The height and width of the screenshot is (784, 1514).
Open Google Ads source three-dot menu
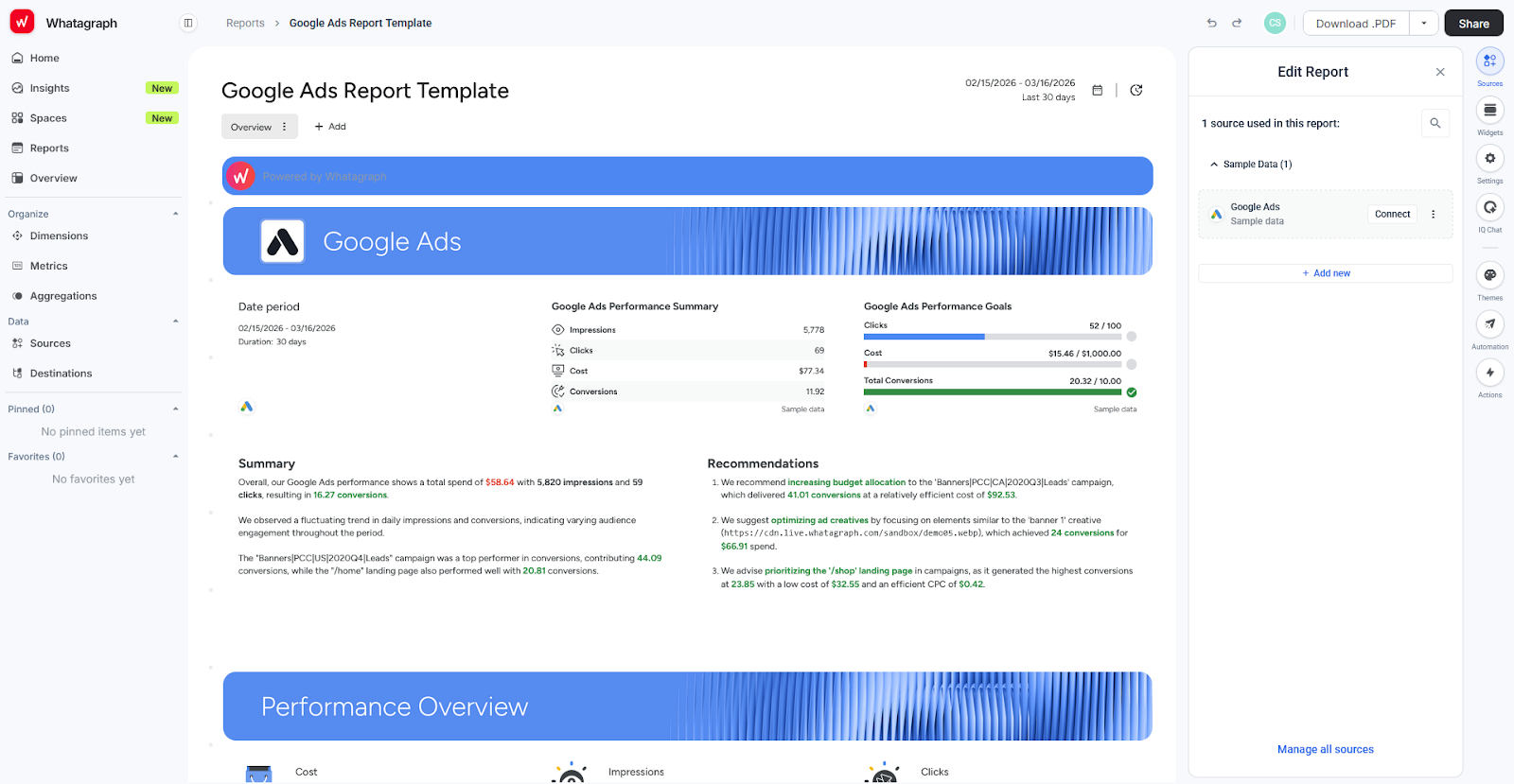tap(1434, 214)
